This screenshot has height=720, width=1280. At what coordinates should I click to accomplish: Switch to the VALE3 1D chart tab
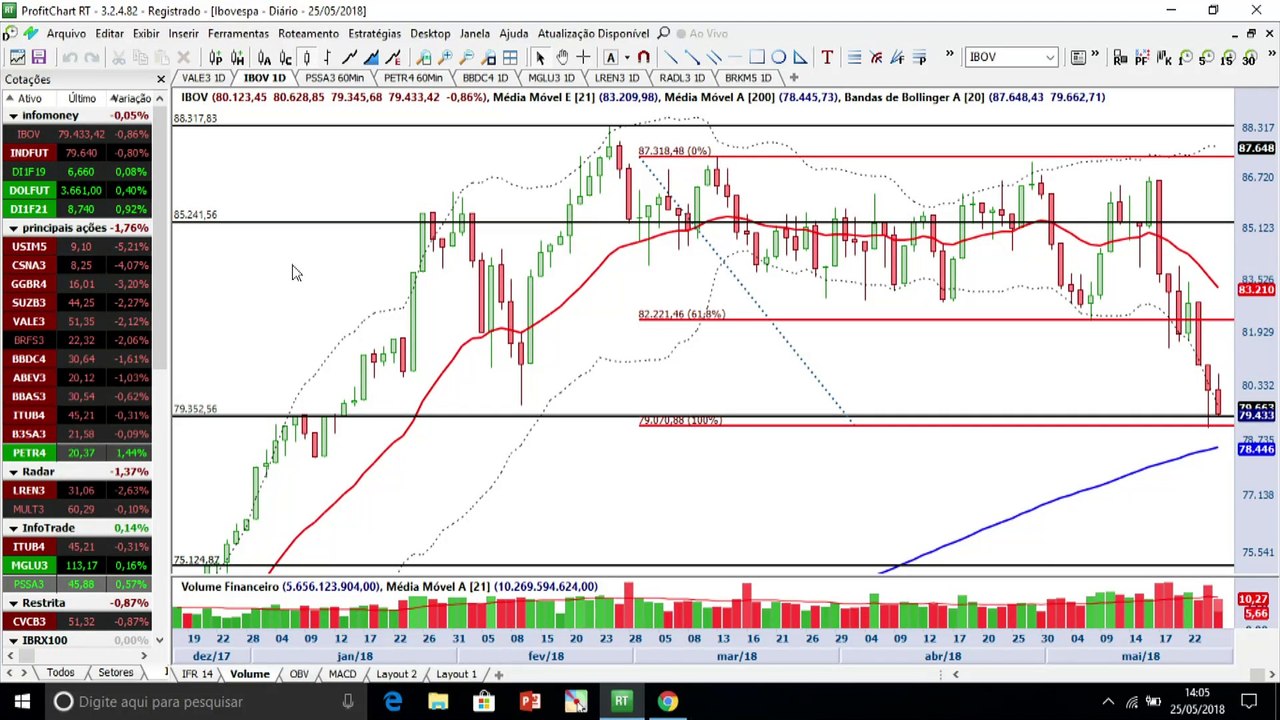point(203,78)
